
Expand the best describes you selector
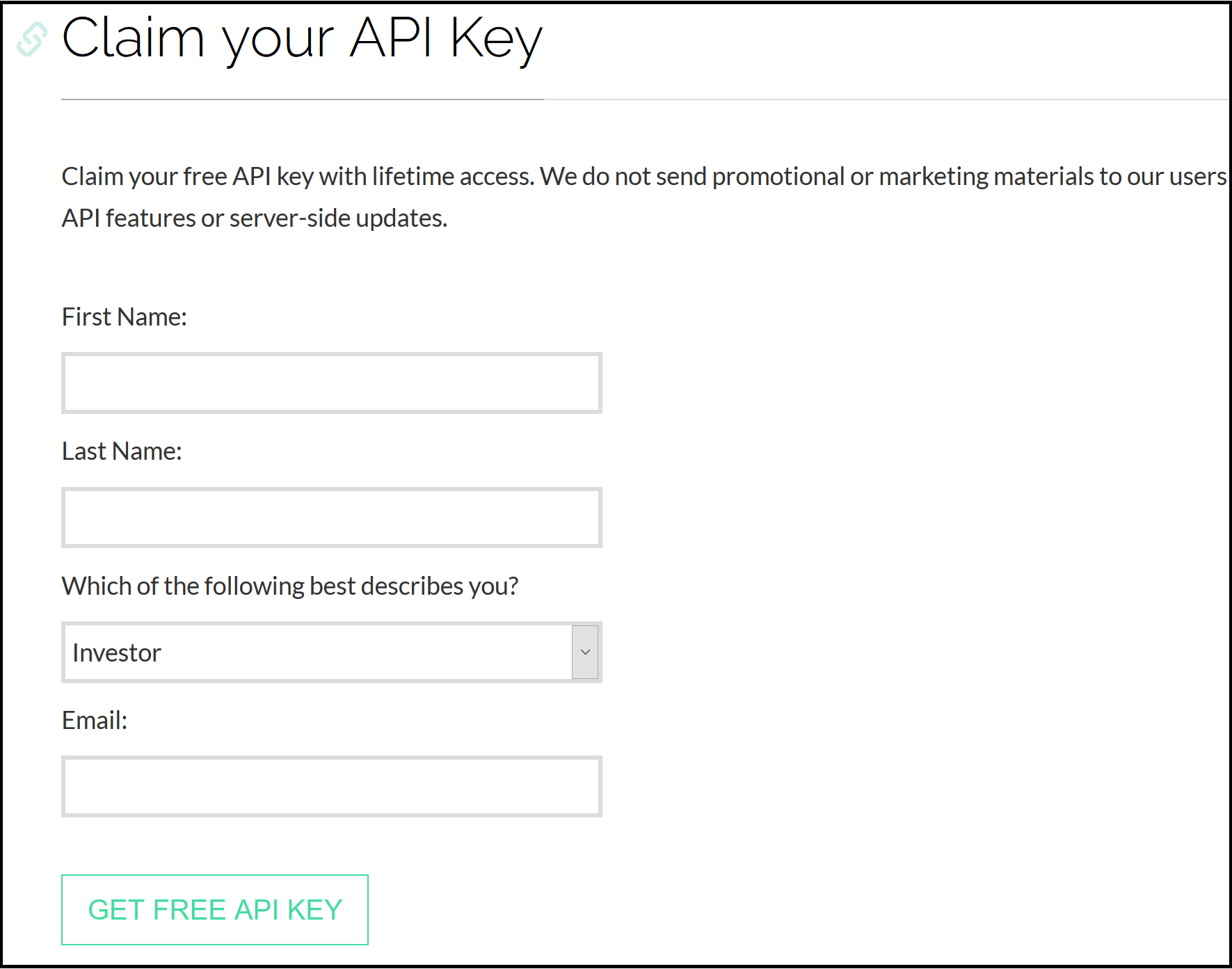click(332, 652)
